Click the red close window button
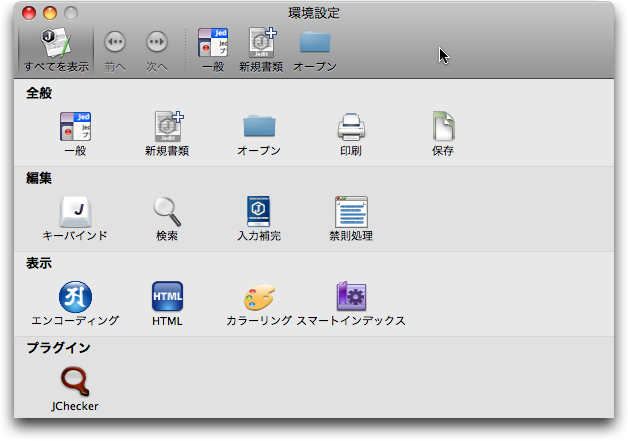This screenshot has width=628, height=441. (x=29, y=13)
